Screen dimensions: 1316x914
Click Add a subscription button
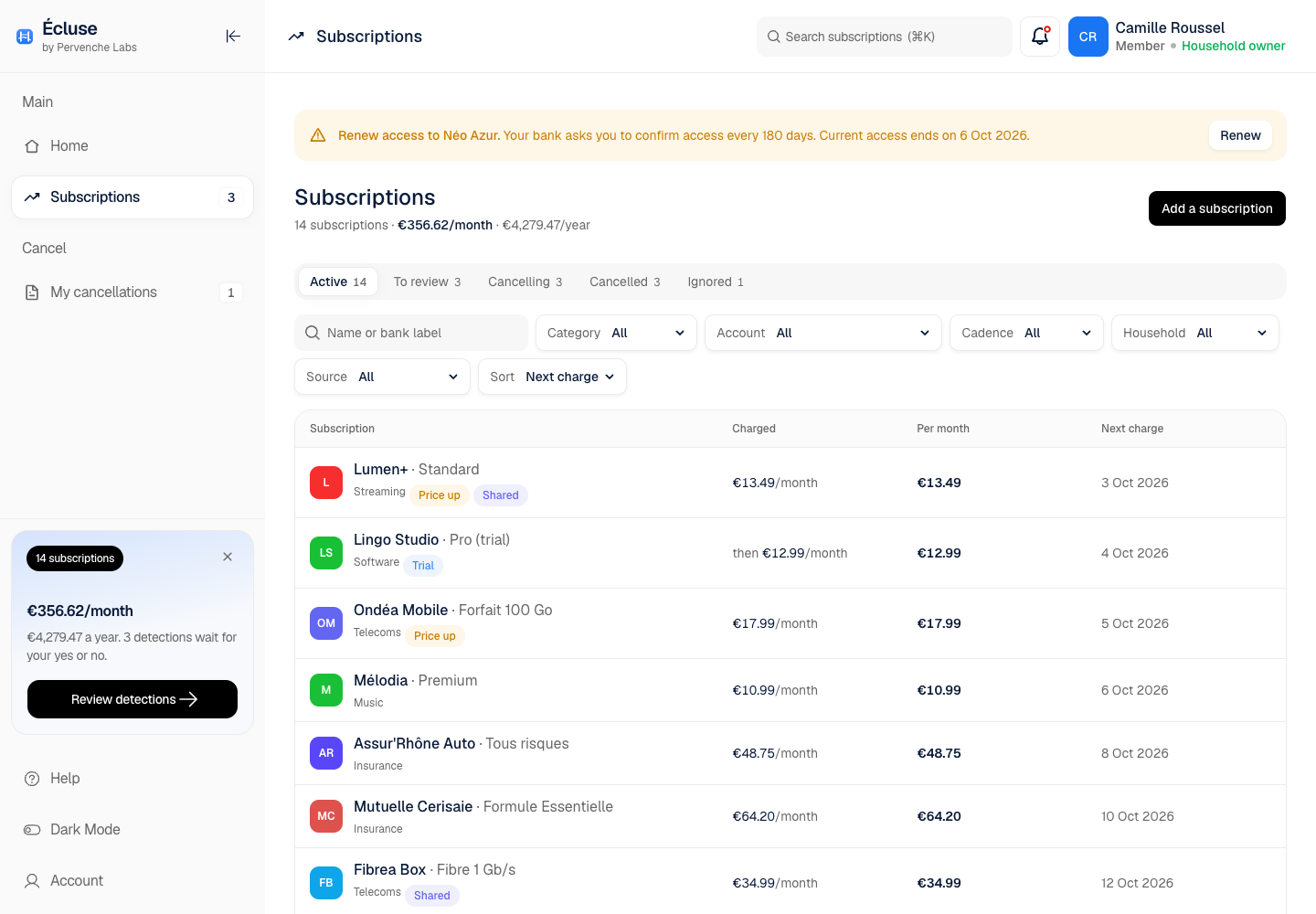(1217, 208)
